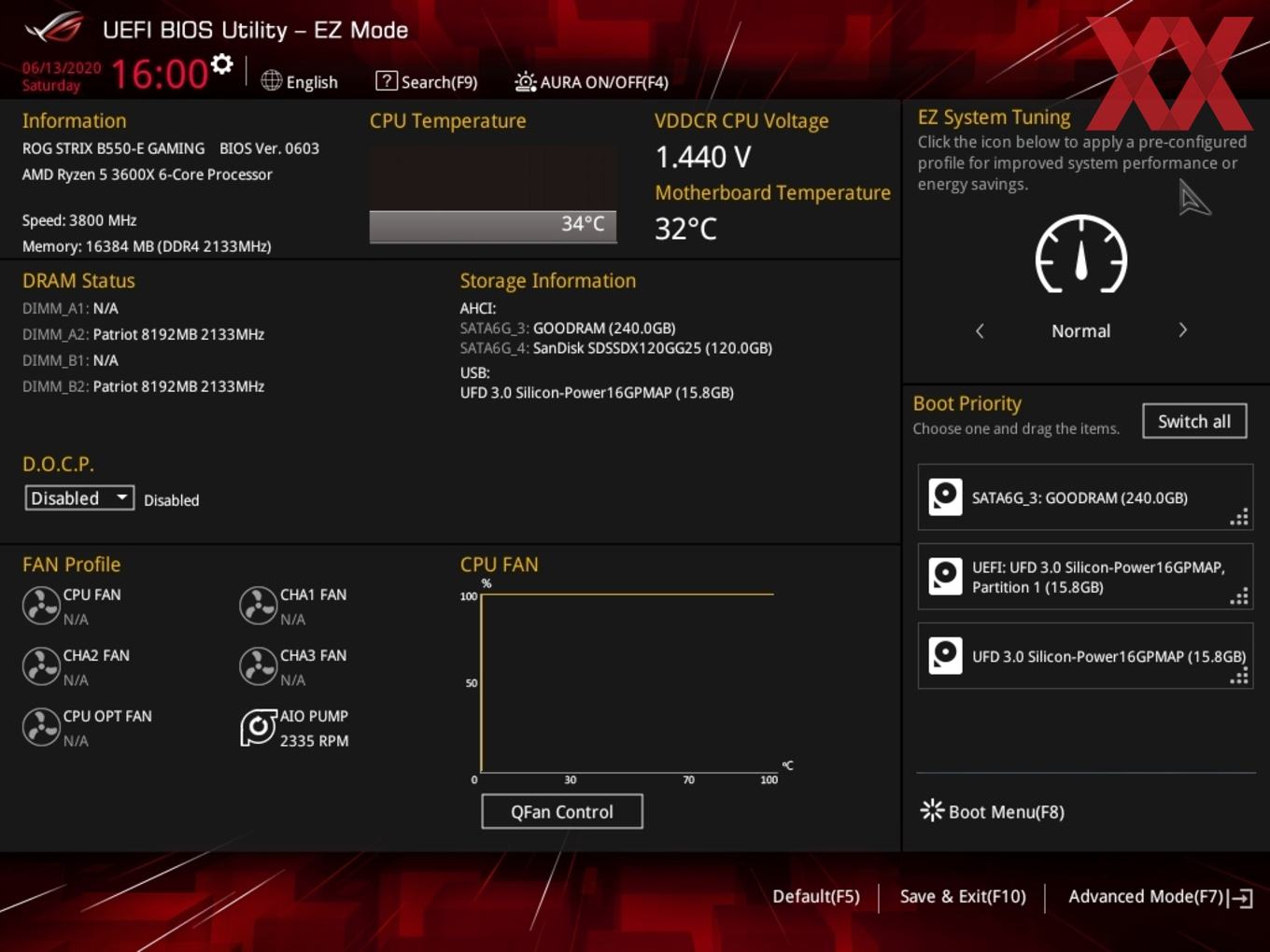Click Speed: 3800 MHz text
Viewport: 1270px width, 952px height.
pyautogui.click(x=79, y=220)
